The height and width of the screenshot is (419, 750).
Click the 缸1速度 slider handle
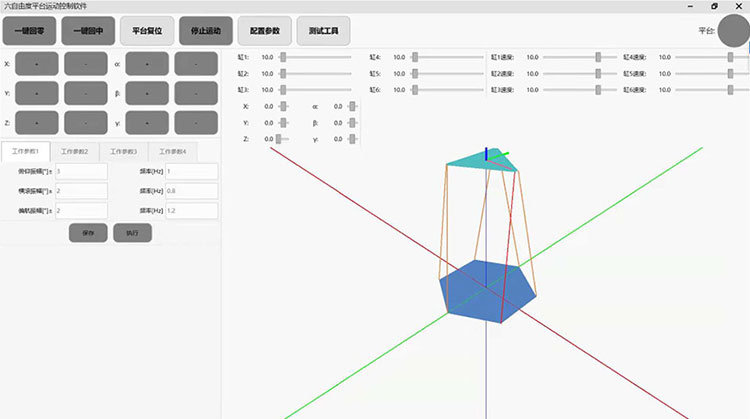[599, 57]
